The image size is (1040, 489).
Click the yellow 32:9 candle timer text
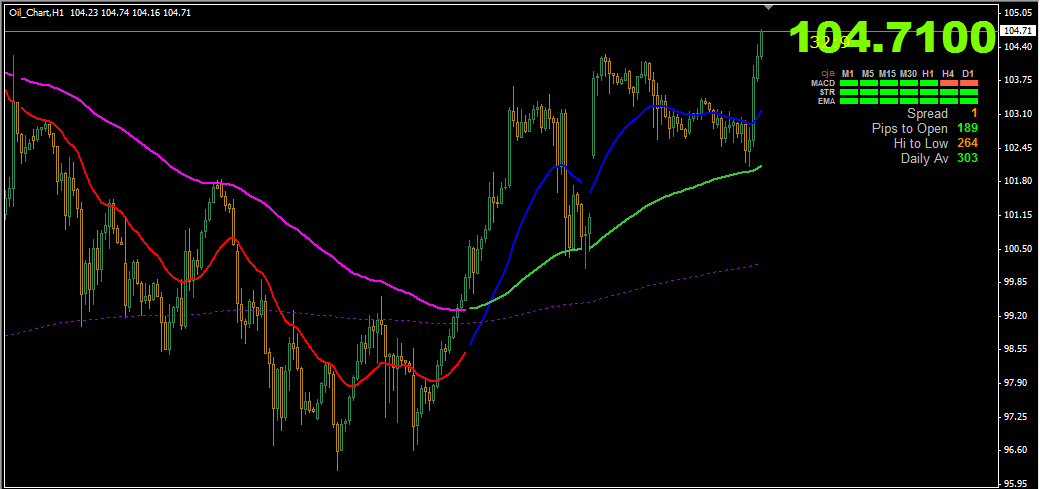click(828, 42)
